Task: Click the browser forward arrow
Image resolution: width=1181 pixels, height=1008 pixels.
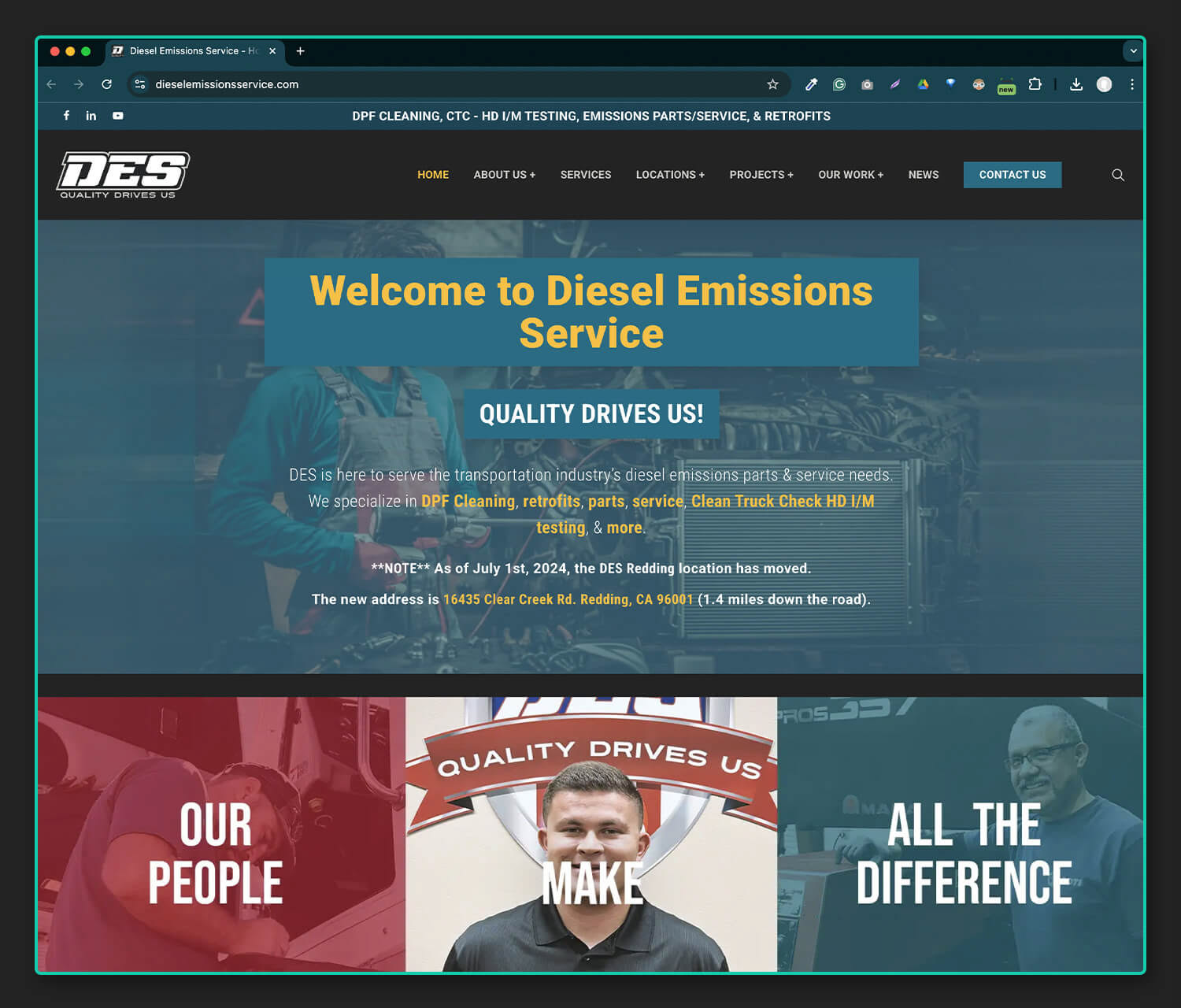Action: point(79,84)
